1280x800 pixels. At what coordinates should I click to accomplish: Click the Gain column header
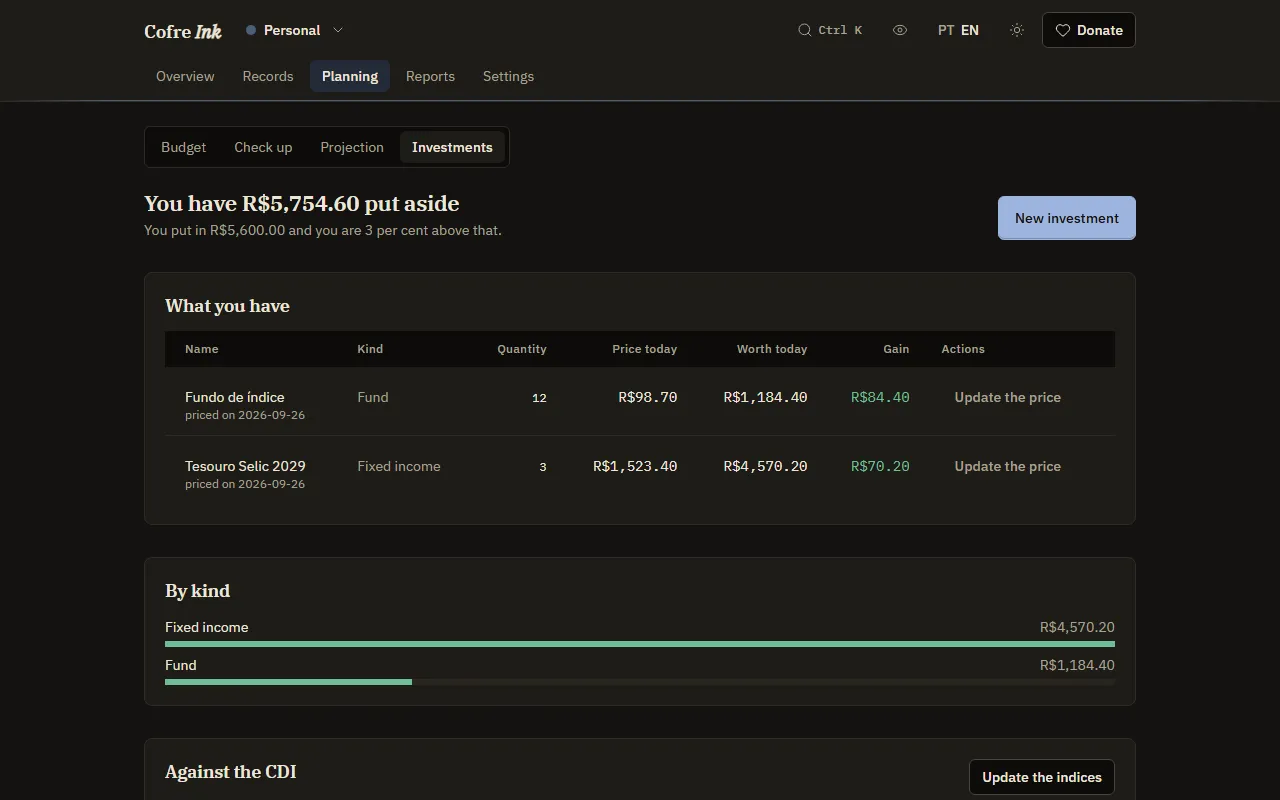coord(896,349)
